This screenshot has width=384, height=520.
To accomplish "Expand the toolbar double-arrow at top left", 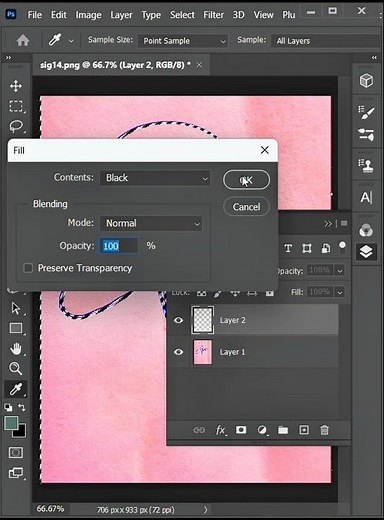I will [x=8, y=58].
